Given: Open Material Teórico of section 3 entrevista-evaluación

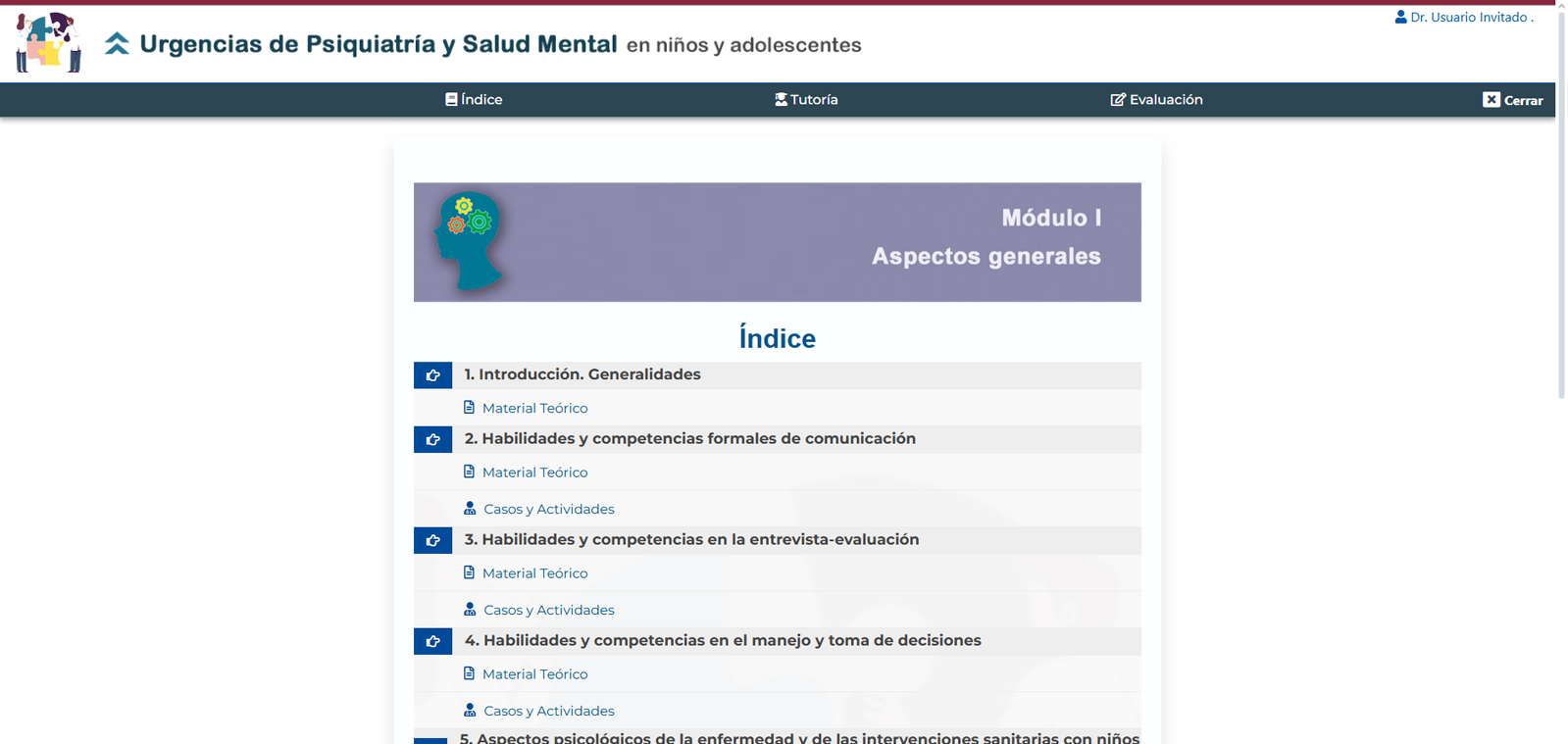Looking at the screenshot, I should coord(534,573).
